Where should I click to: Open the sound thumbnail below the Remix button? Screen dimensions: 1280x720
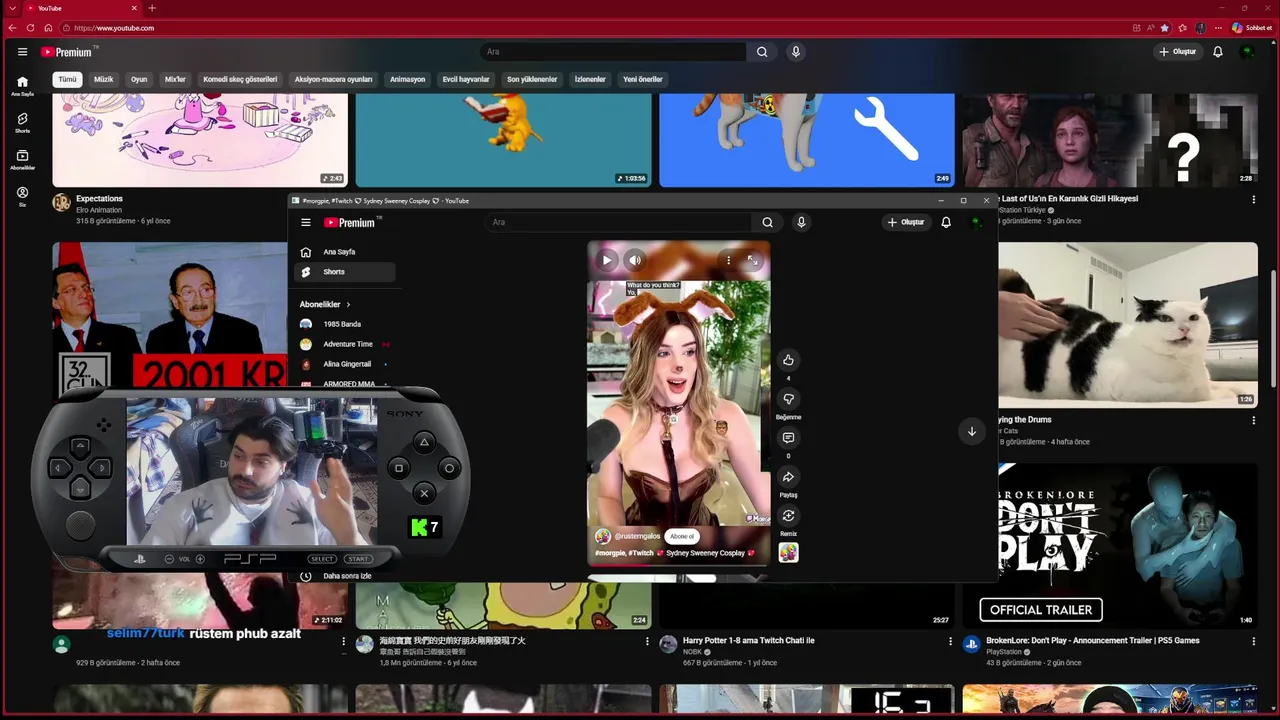click(788, 552)
